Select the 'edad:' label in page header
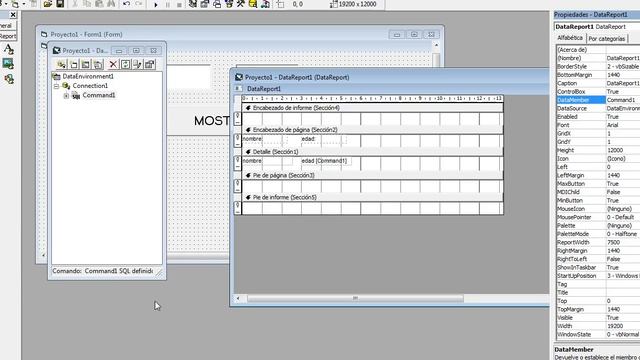 coord(324,139)
